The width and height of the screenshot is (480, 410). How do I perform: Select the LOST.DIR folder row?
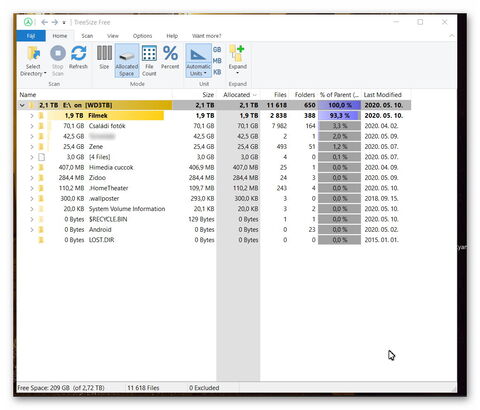[x=214, y=240]
